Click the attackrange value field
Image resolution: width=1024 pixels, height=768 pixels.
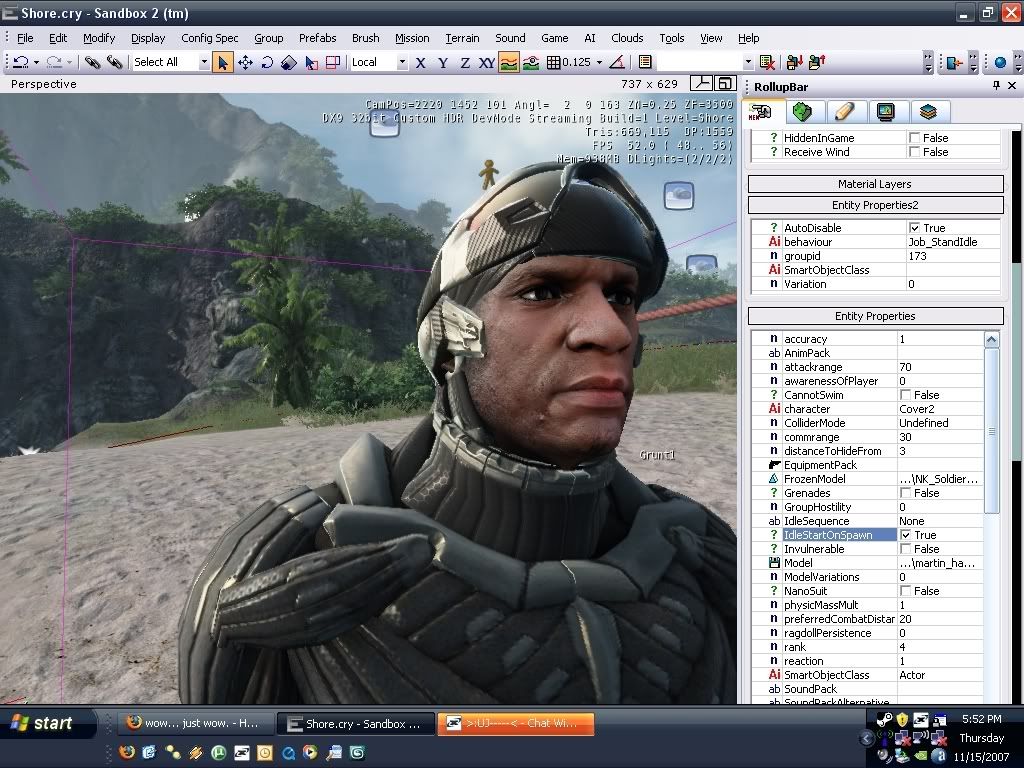[x=940, y=367]
